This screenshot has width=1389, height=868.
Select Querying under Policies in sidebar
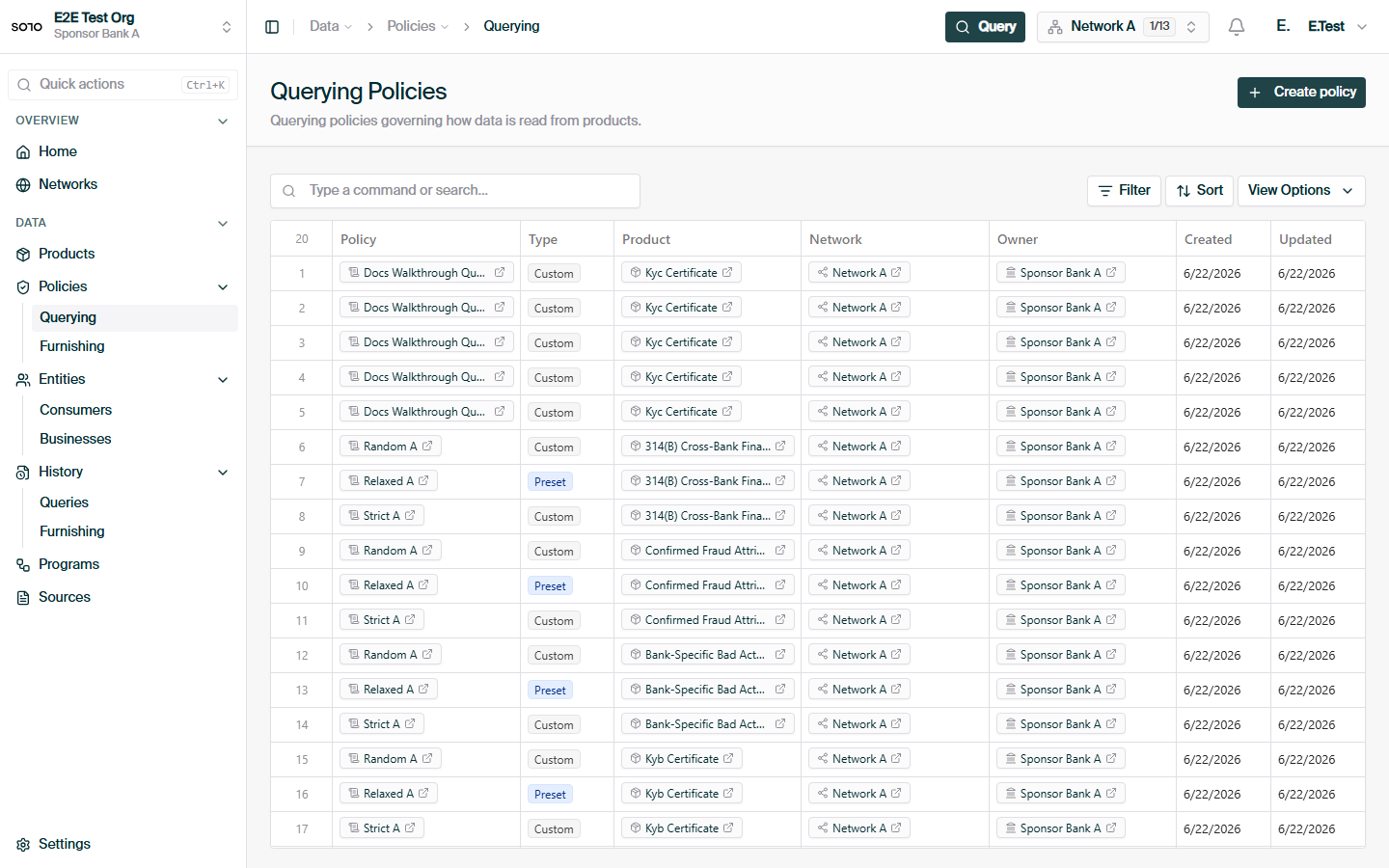point(135,318)
